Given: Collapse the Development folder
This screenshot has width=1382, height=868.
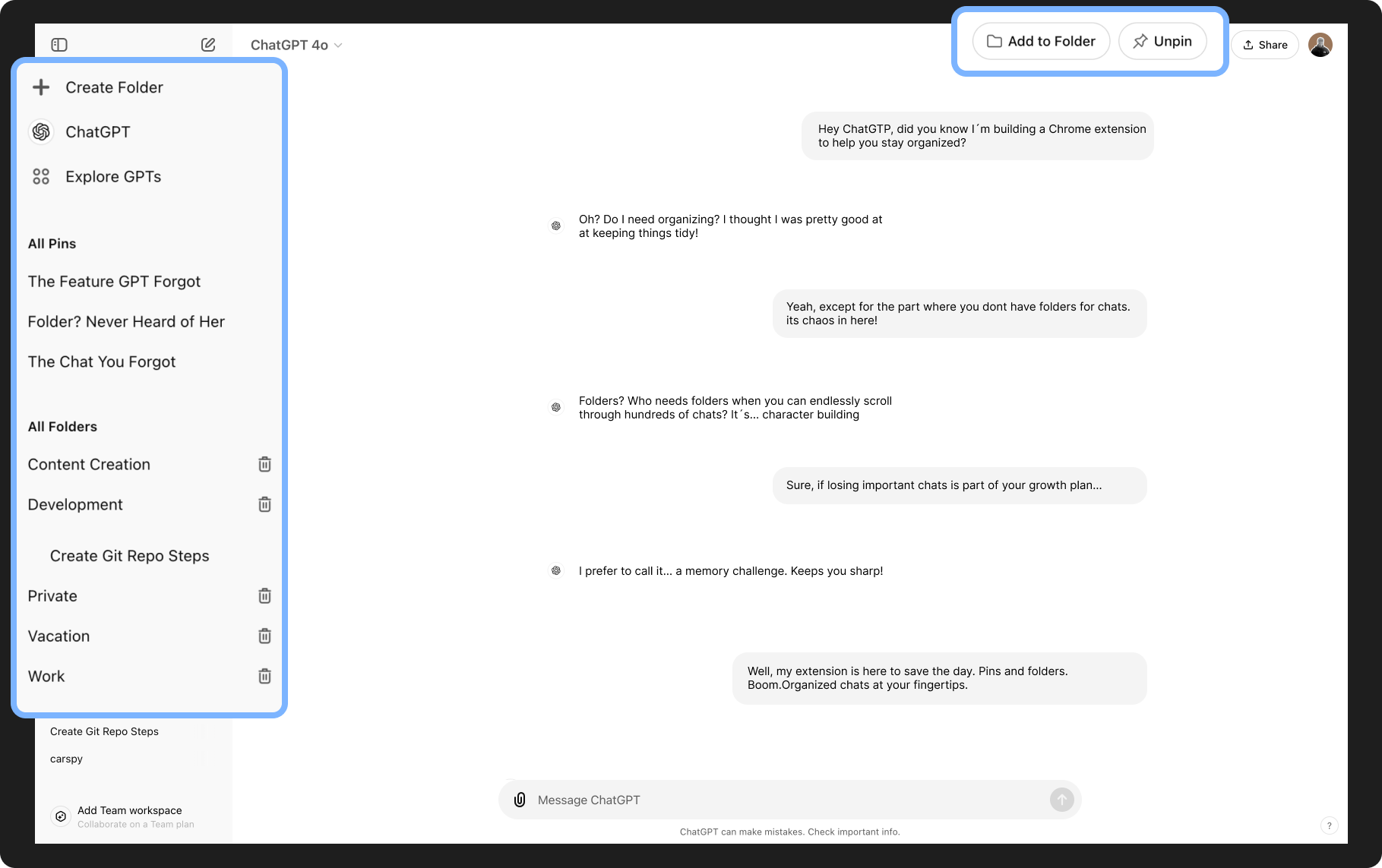Looking at the screenshot, I should click(x=75, y=505).
